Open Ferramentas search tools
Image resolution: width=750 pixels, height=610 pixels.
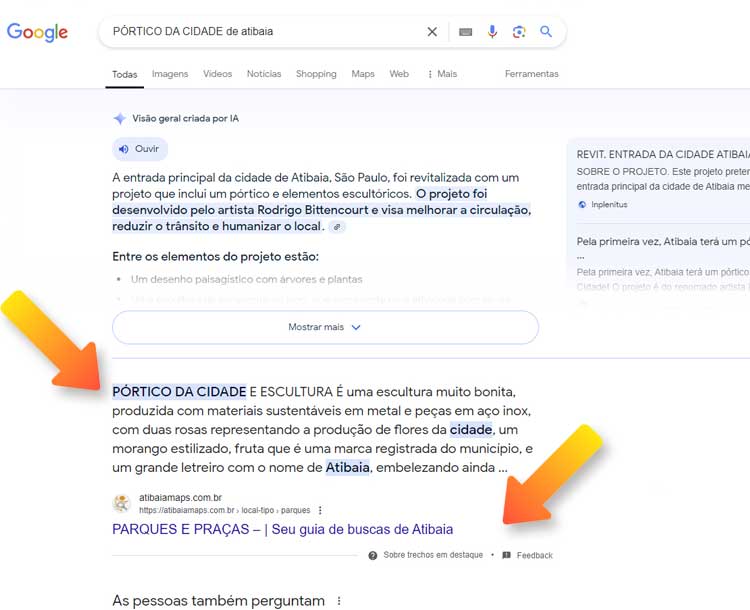(531, 74)
